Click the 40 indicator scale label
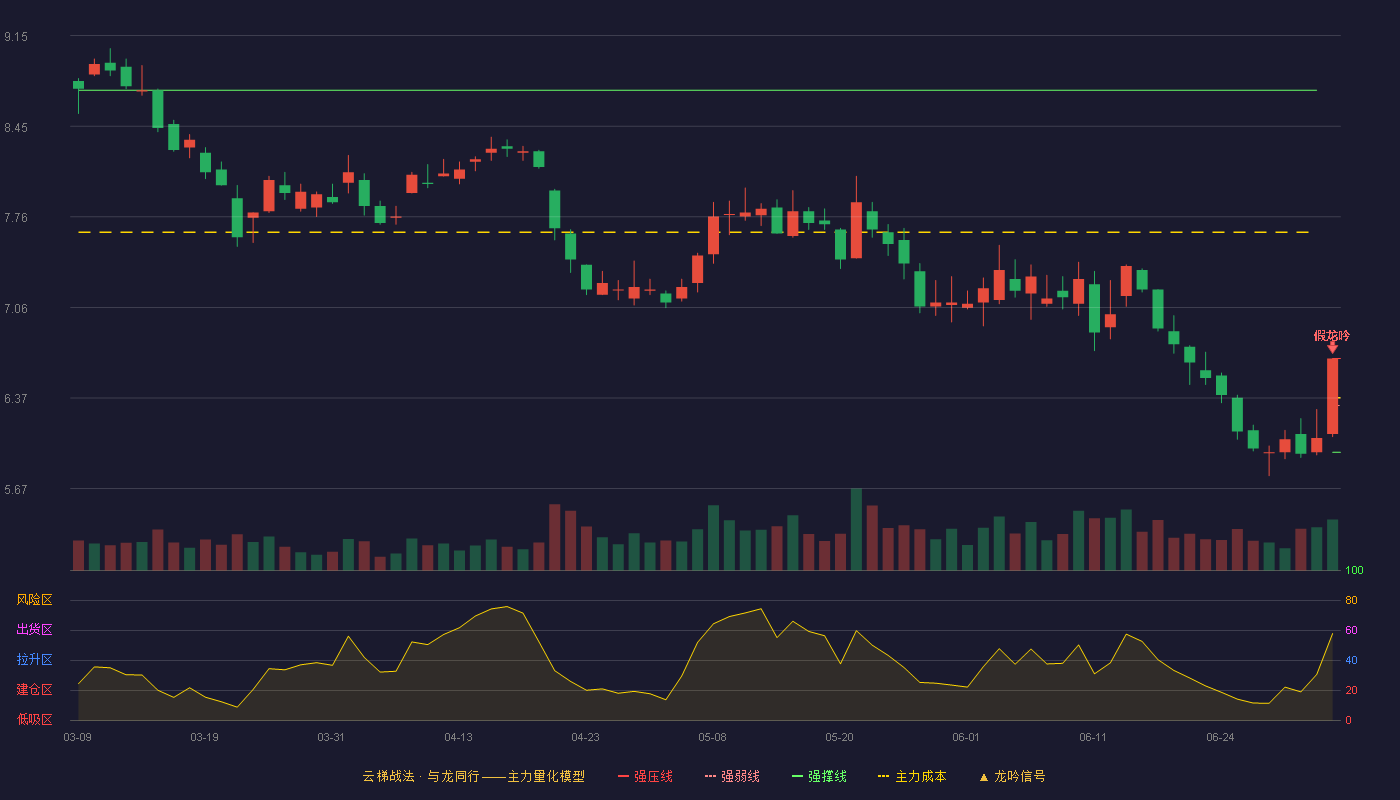 click(1351, 660)
